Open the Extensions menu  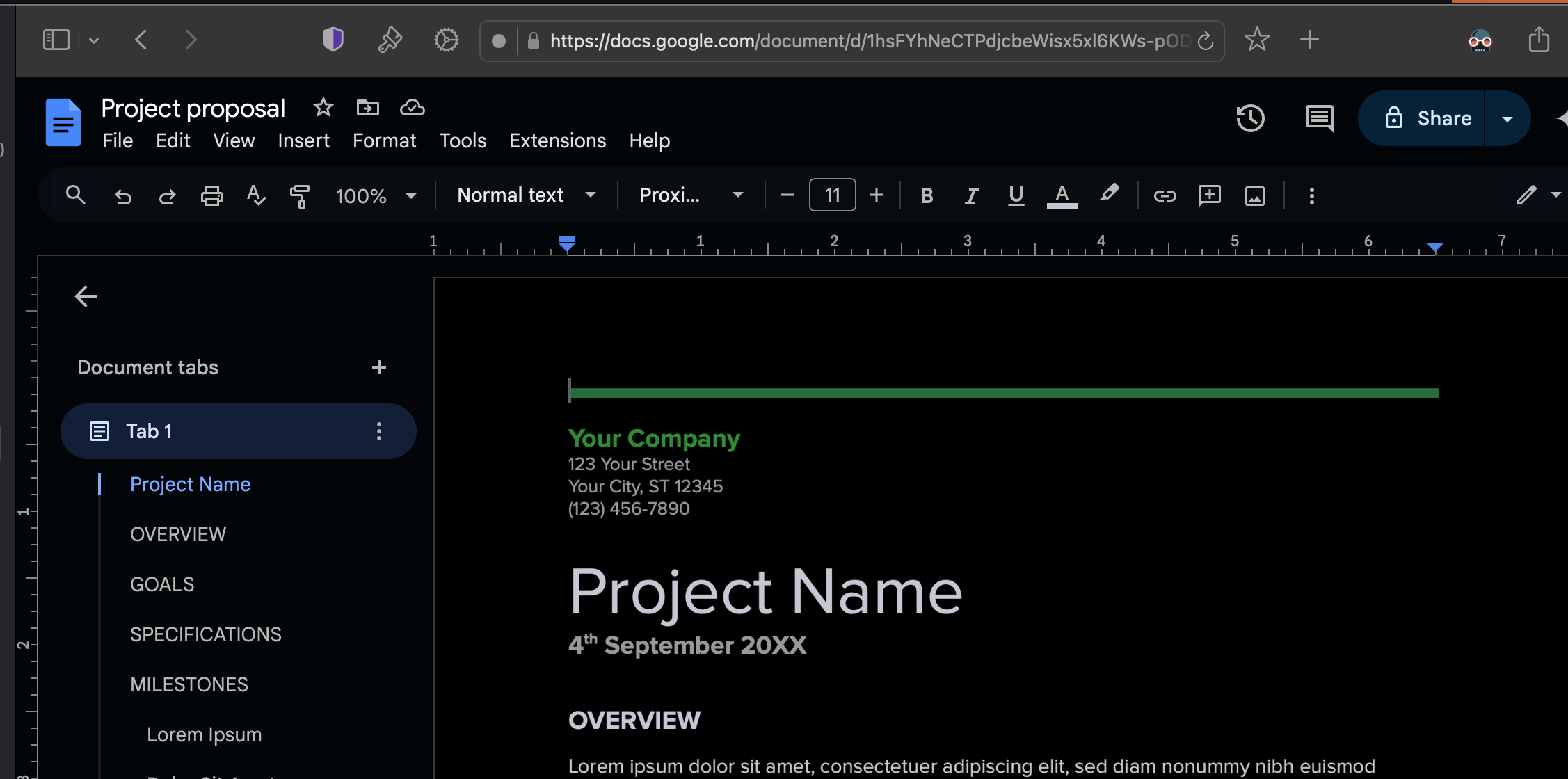click(x=557, y=140)
